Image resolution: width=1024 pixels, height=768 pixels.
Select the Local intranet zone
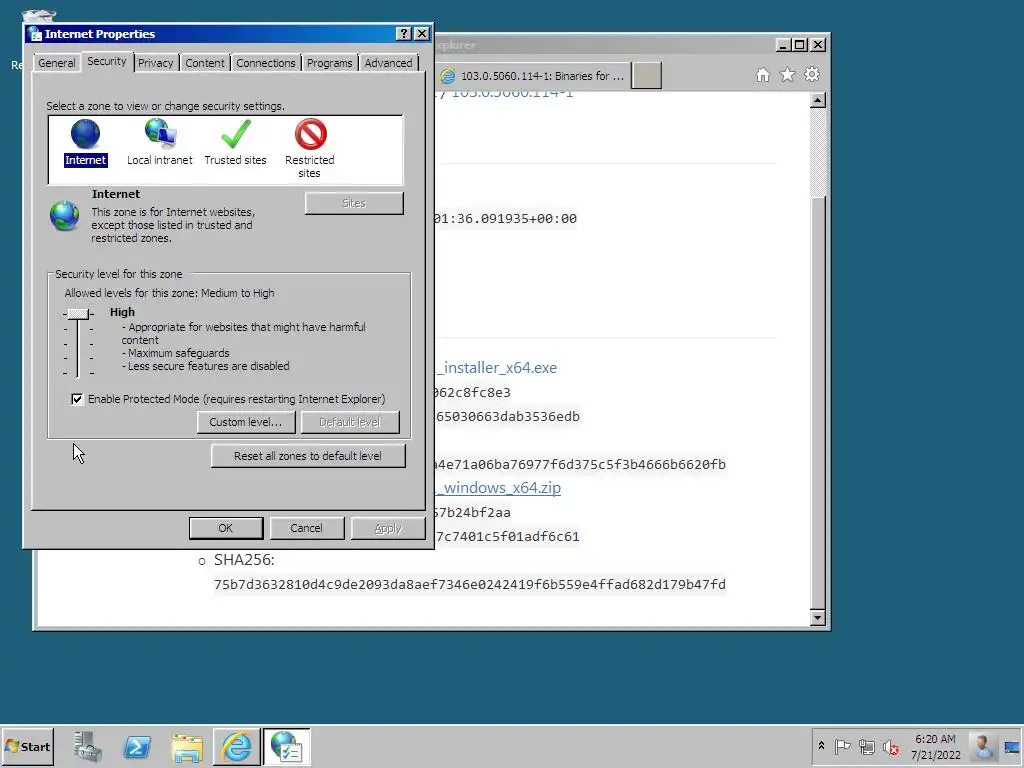point(159,142)
